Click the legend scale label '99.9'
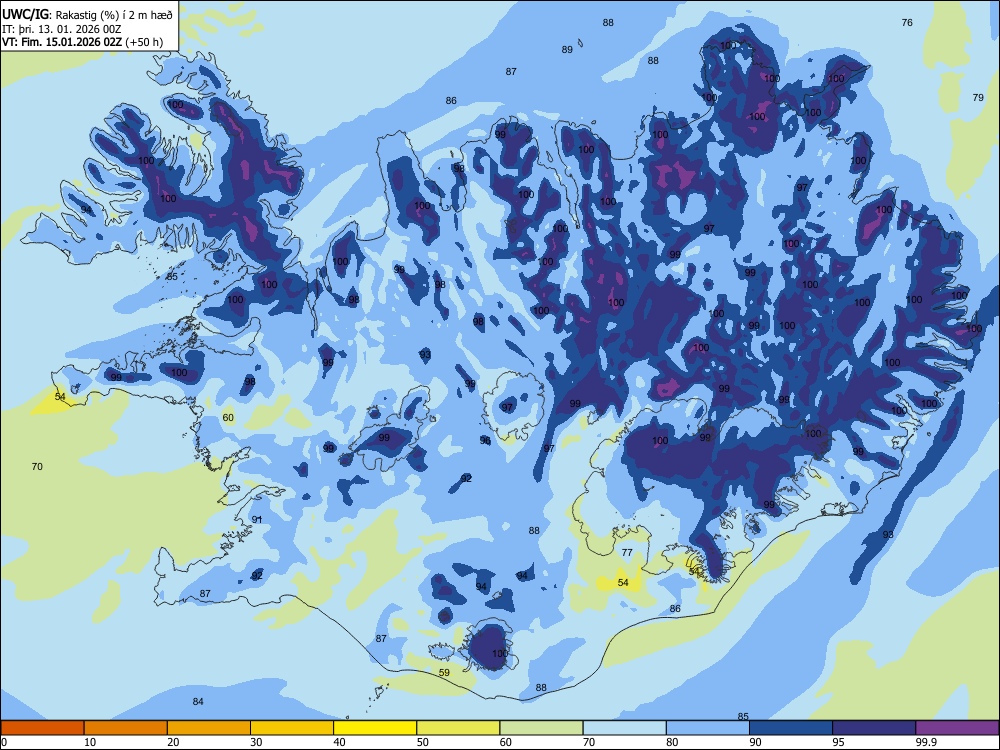This screenshot has height=750, width=1000. [x=926, y=742]
